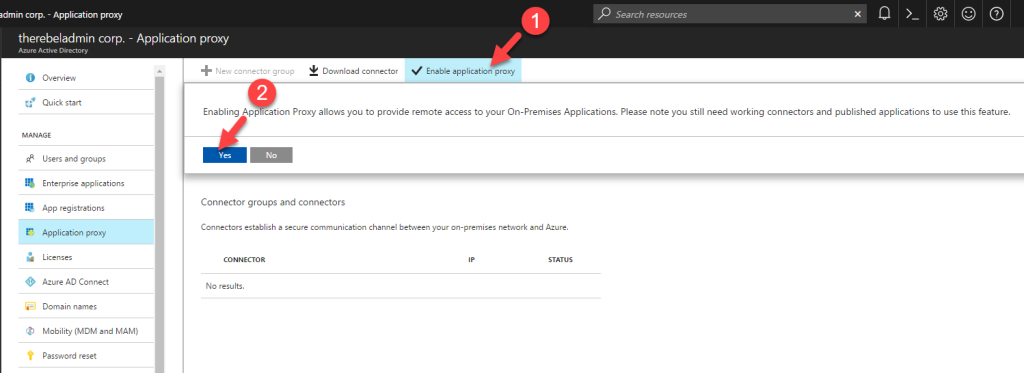Viewport: 1024px width, 373px height.
Task: Click the search magnifier icon
Action: 605,14
